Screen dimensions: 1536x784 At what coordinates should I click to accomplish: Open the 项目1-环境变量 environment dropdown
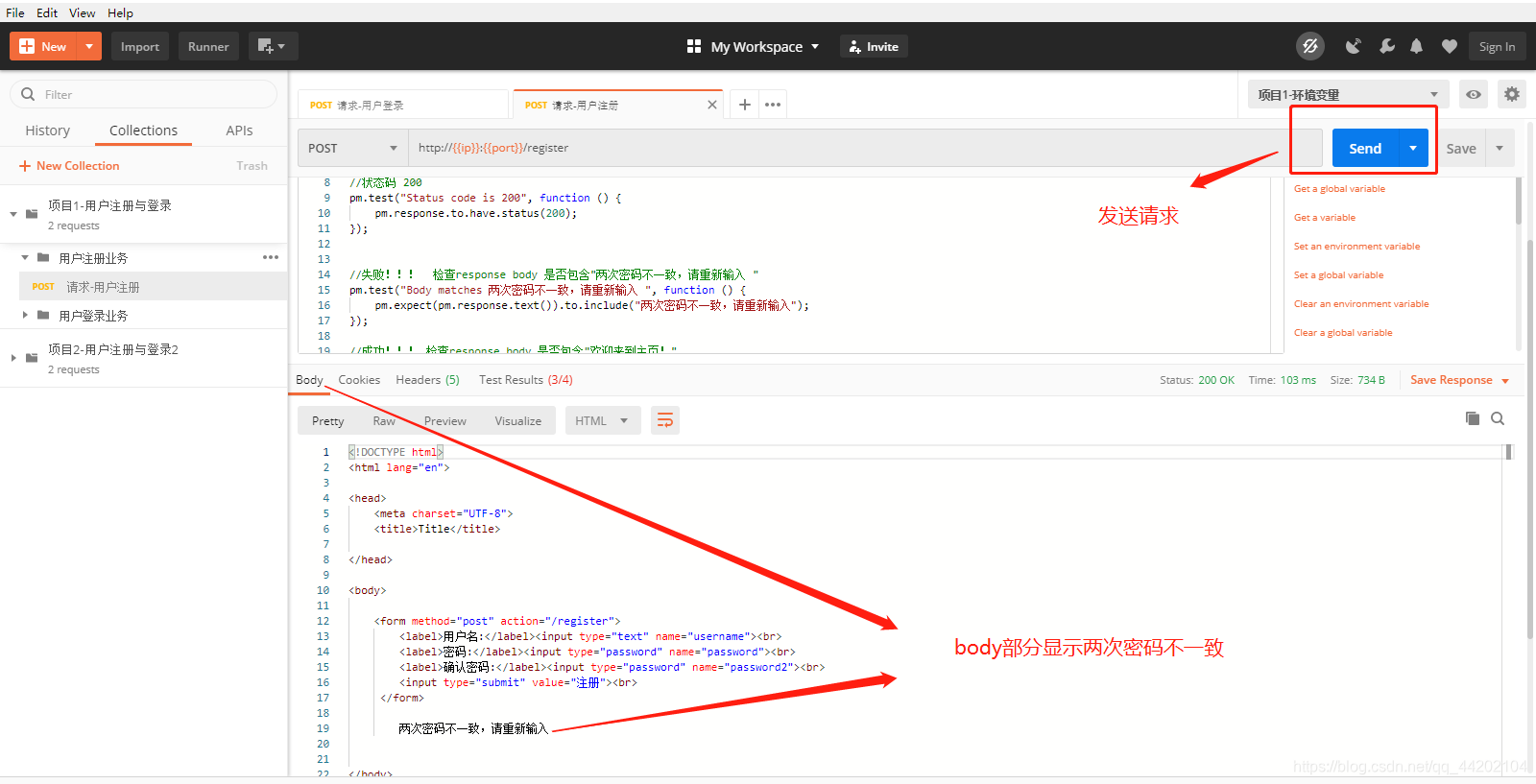click(1348, 94)
